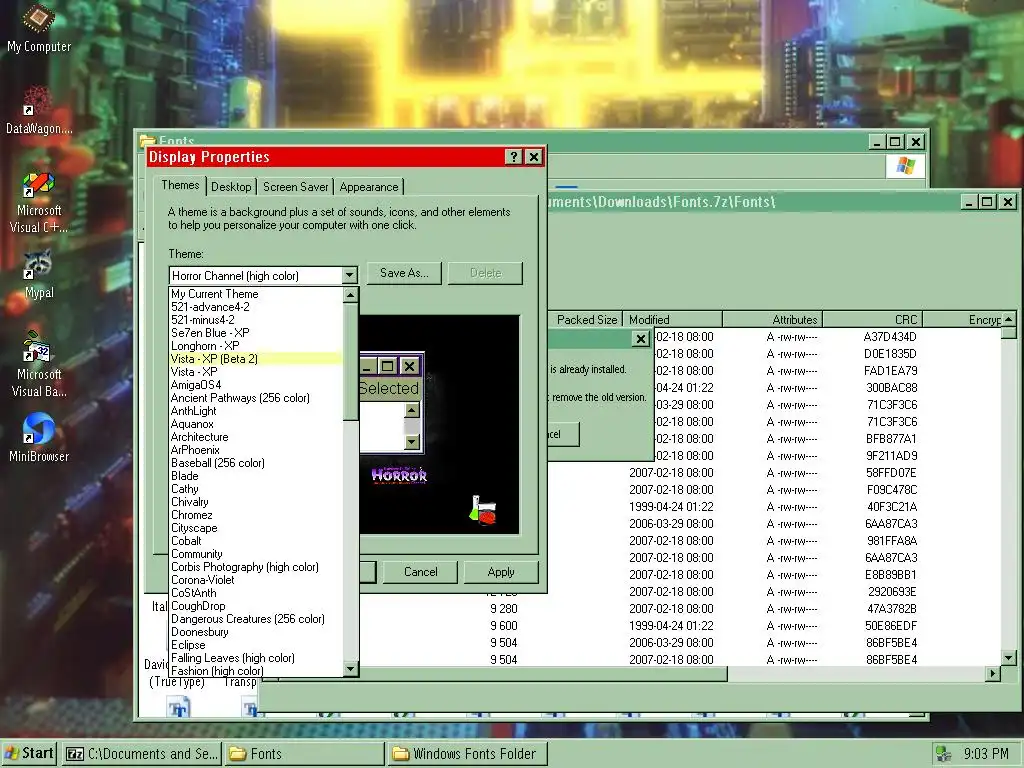Click Save As... button
1024x768 pixels.
click(404, 273)
